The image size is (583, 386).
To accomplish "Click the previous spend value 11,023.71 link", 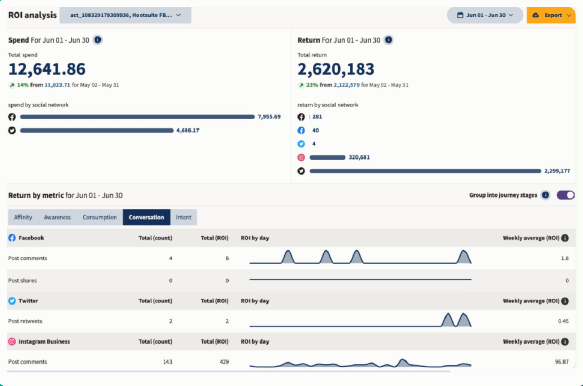I will [x=57, y=85].
